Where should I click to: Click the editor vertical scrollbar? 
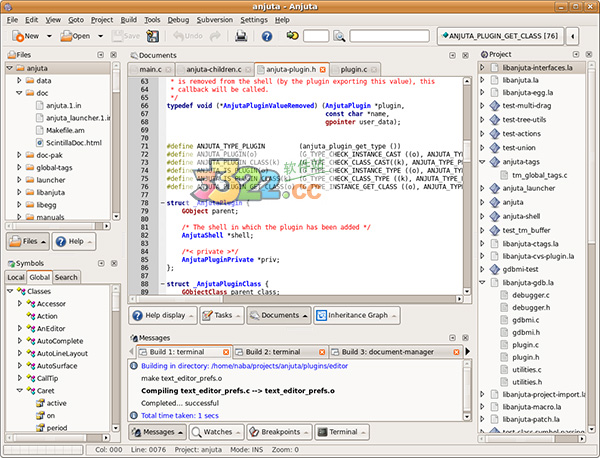(467, 186)
